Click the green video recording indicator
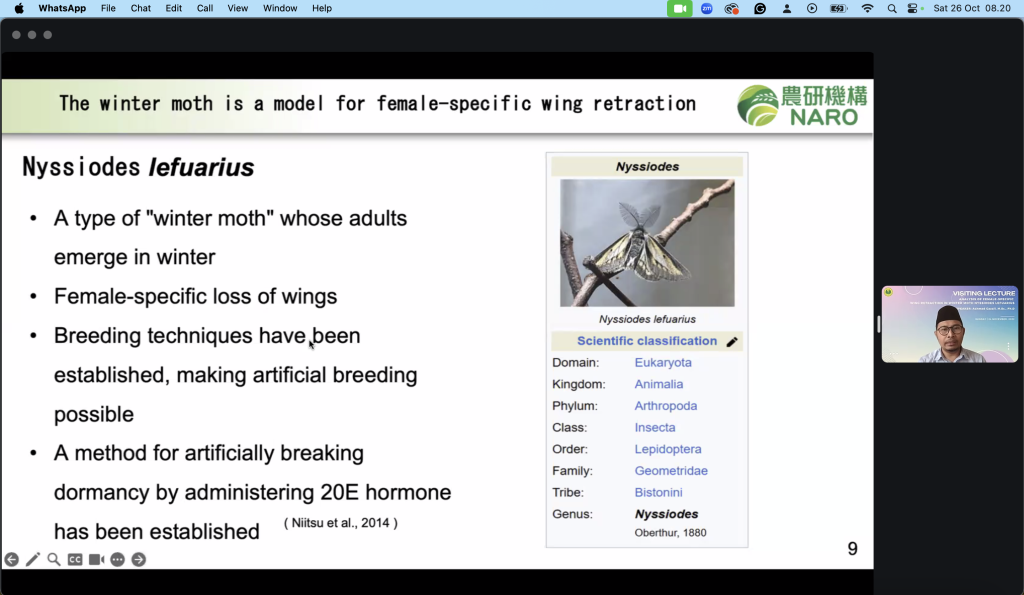This screenshot has width=1024, height=595. coord(679,8)
